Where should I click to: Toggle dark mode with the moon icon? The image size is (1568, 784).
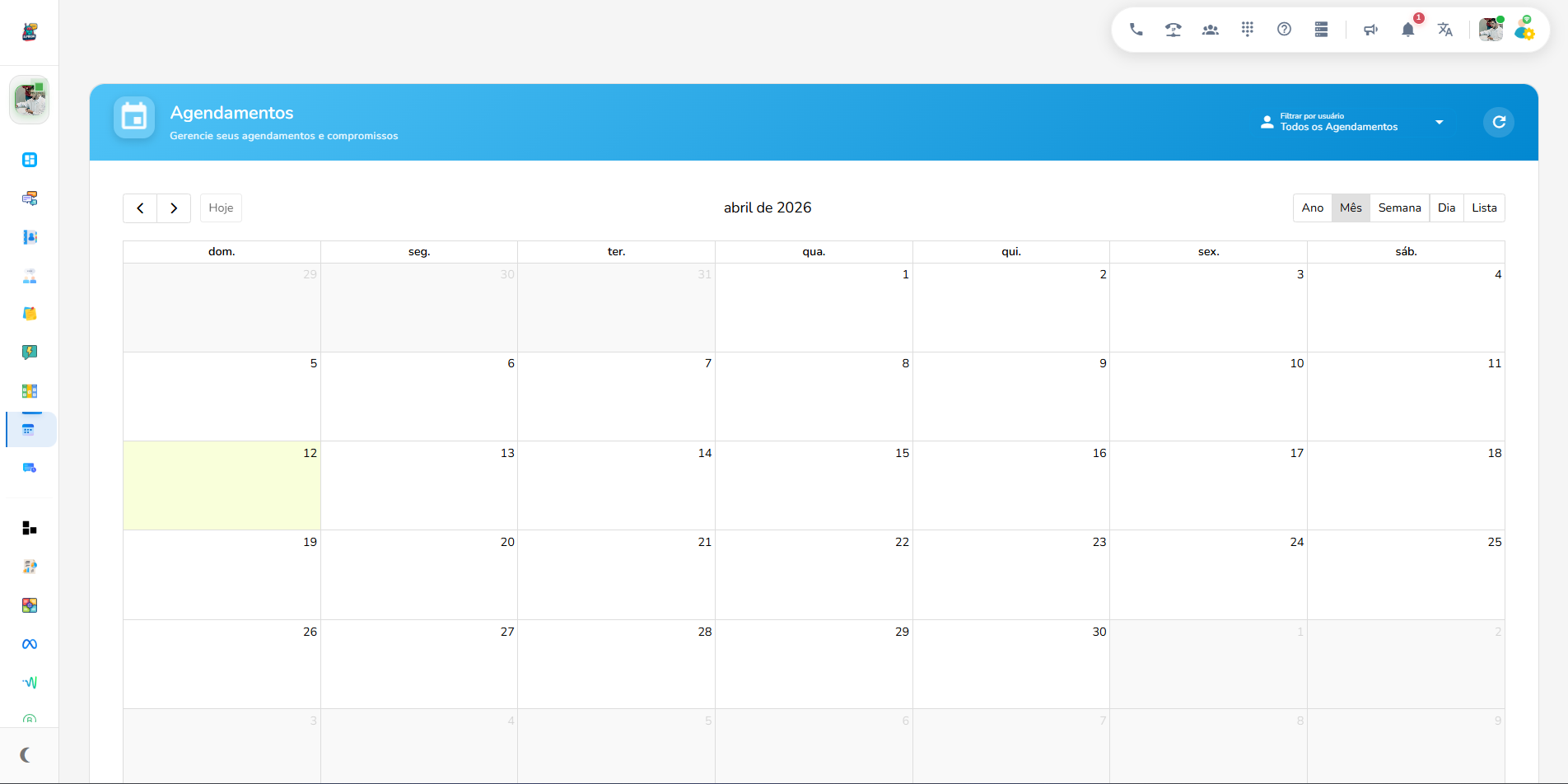26,754
